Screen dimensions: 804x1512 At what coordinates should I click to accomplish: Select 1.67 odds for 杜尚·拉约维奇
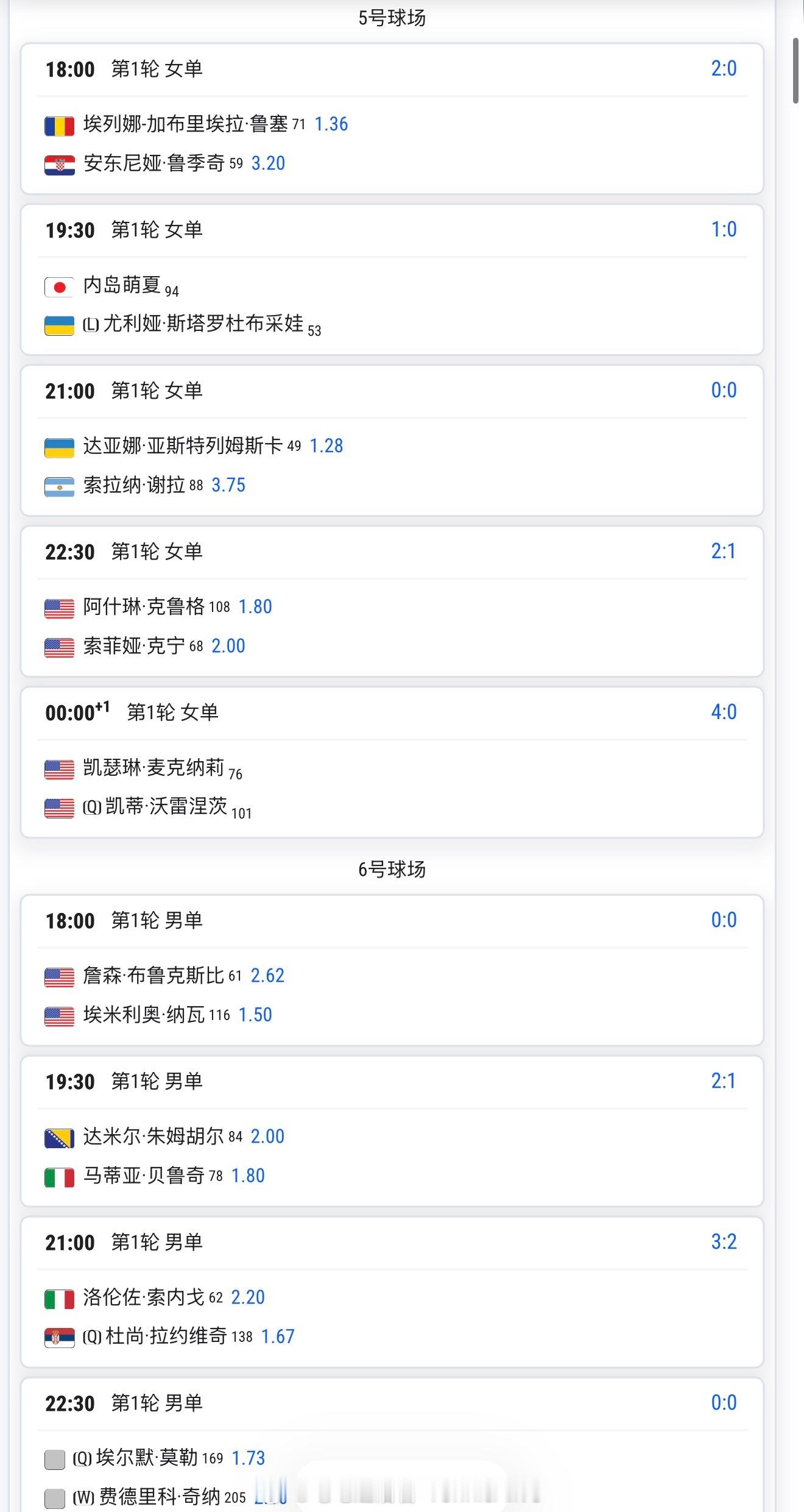tap(278, 1336)
